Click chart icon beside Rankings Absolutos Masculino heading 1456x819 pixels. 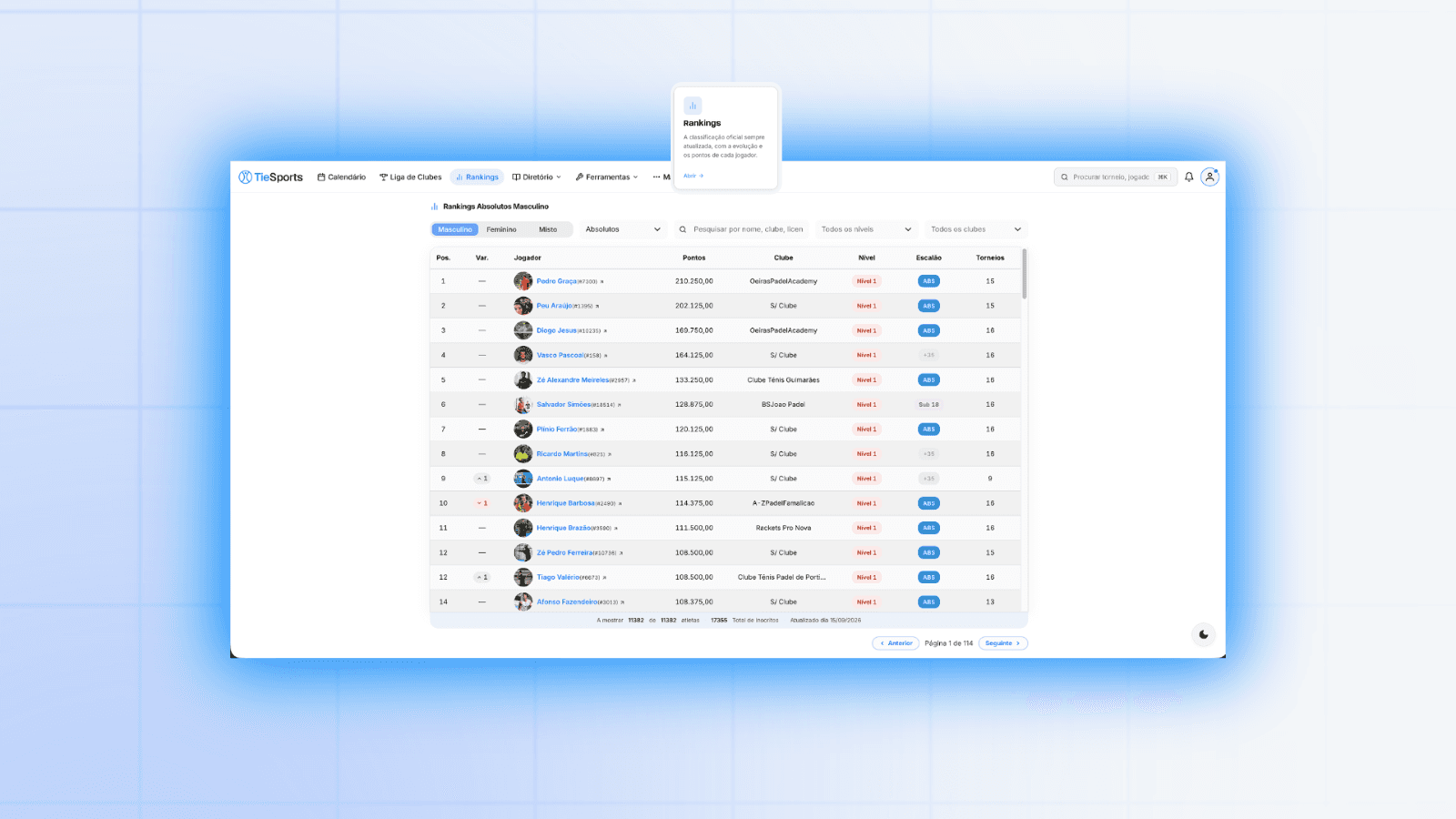pyautogui.click(x=435, y=207)
